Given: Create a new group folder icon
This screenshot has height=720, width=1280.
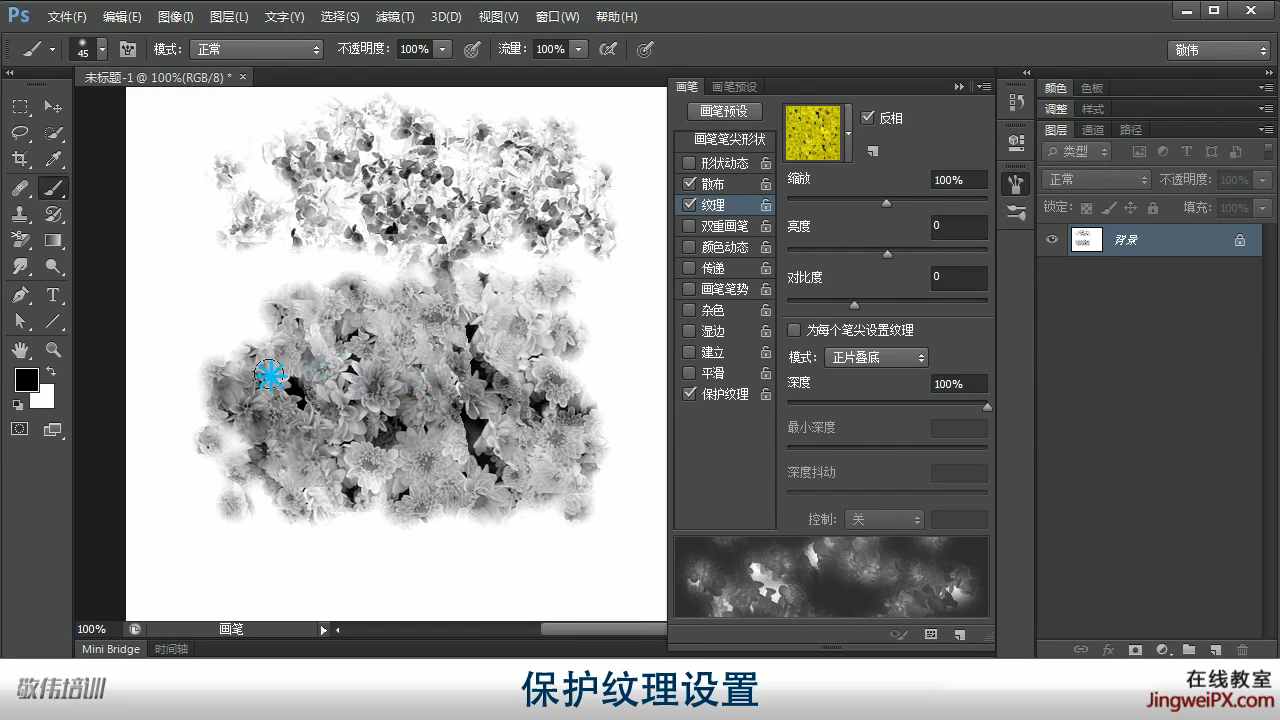Looking at the screenshot, I should tap(1189, 649).
